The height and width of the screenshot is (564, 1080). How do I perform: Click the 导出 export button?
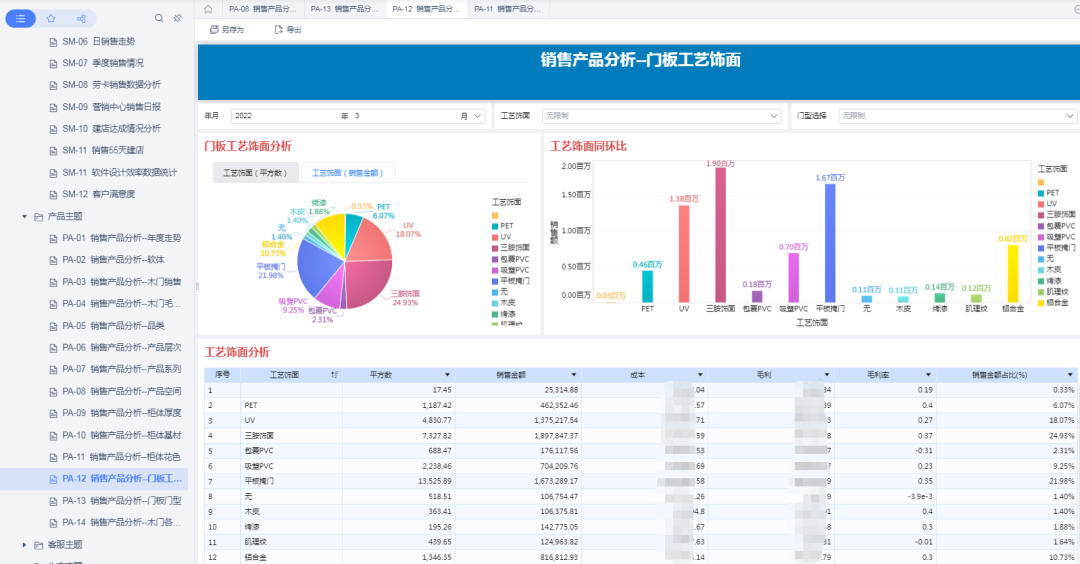[287, 30]
